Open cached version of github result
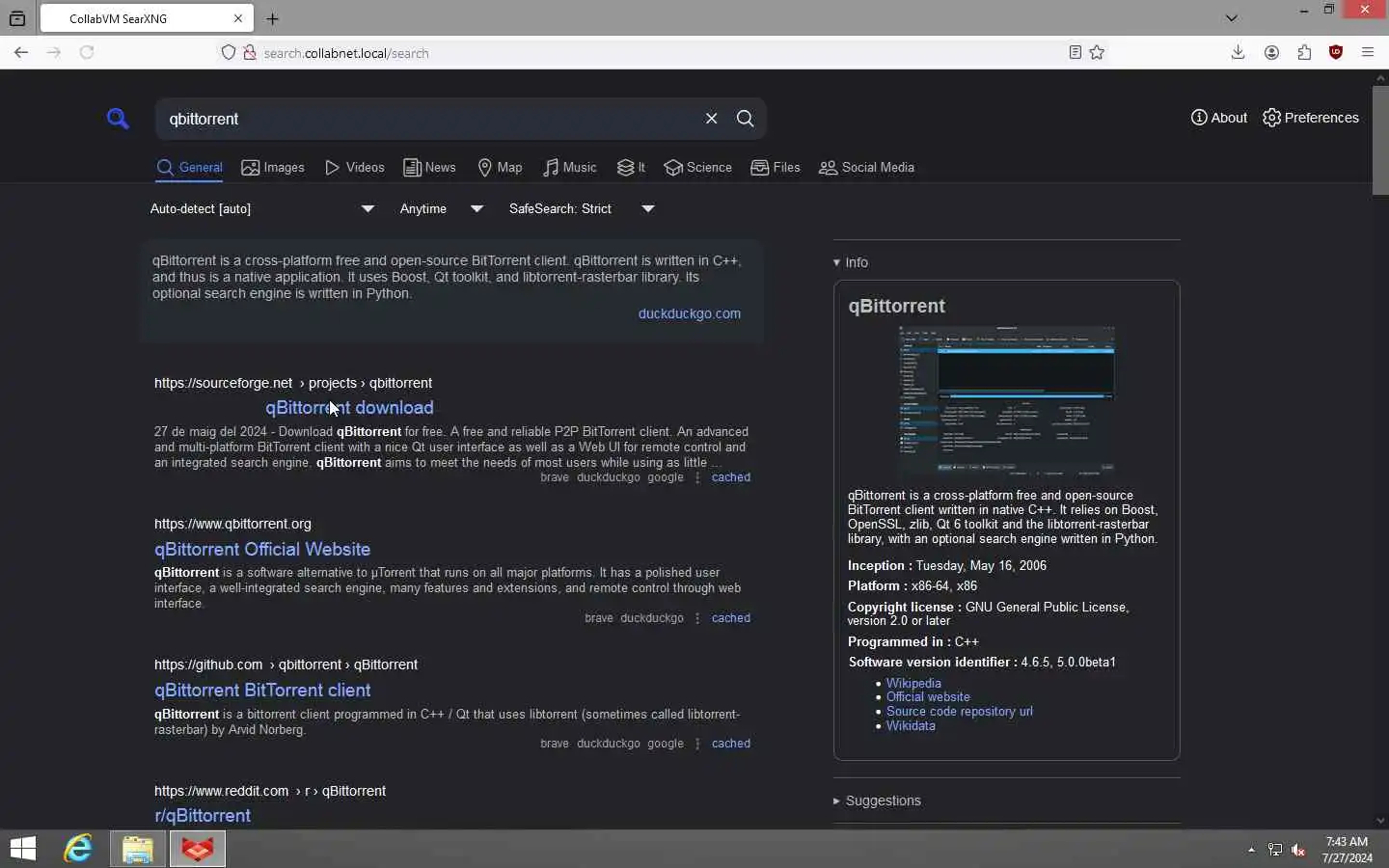The height and width of the screenshot is (868, 1389). 731,744
